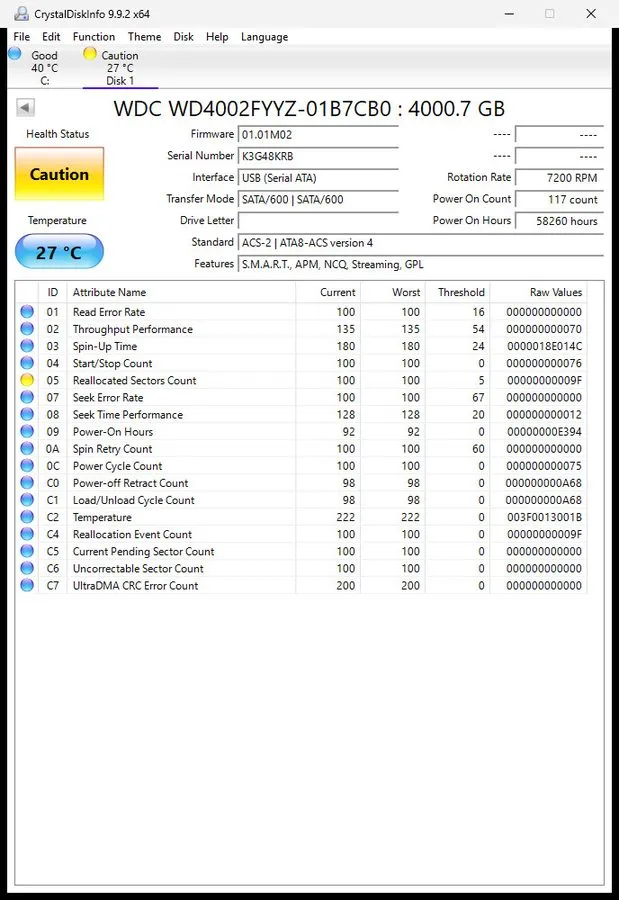Click the Interface field USB (Serial ATA)

[318, 178]
